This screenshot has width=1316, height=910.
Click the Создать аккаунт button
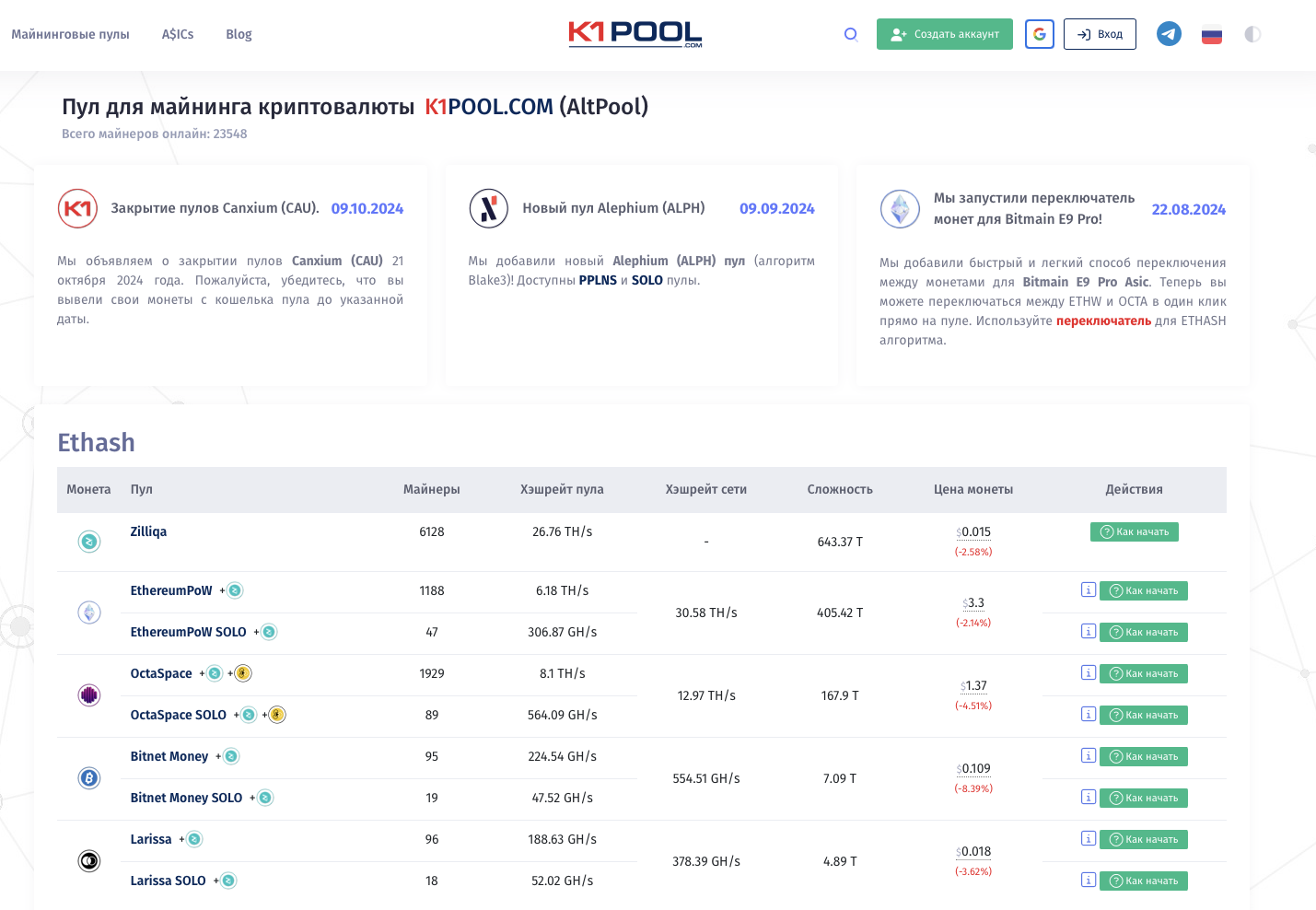[x=945, y=34]
